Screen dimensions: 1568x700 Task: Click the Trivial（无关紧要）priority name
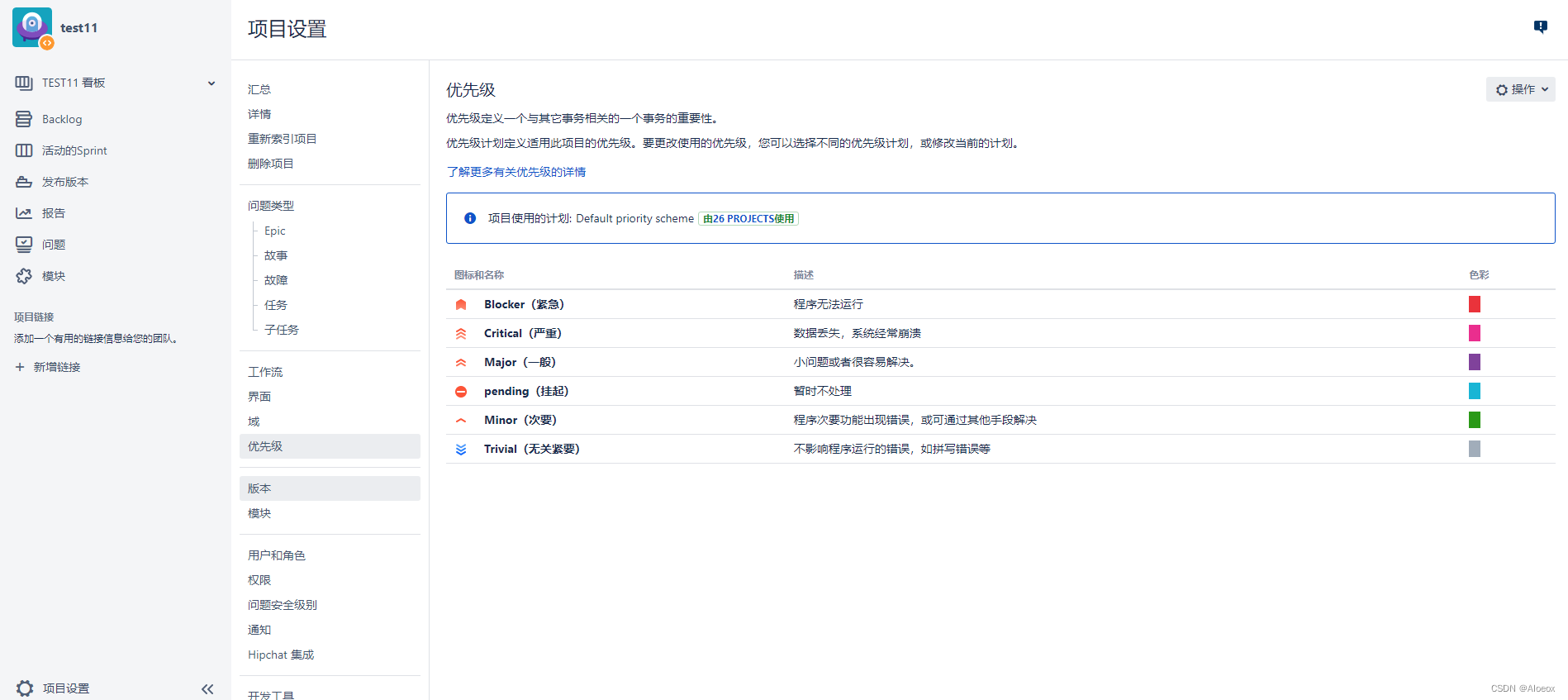point(533,449)
